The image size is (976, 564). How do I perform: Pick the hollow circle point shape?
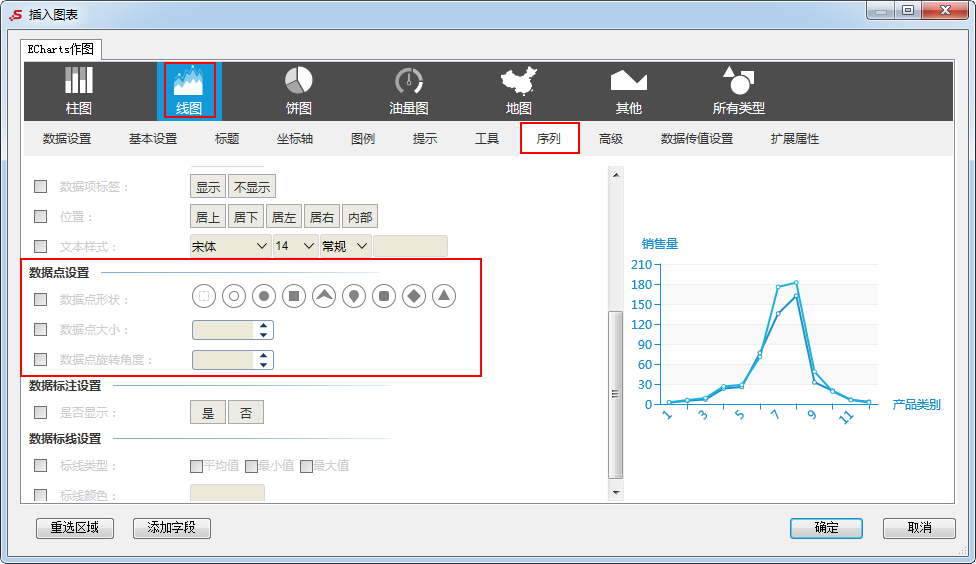[234, 296]
